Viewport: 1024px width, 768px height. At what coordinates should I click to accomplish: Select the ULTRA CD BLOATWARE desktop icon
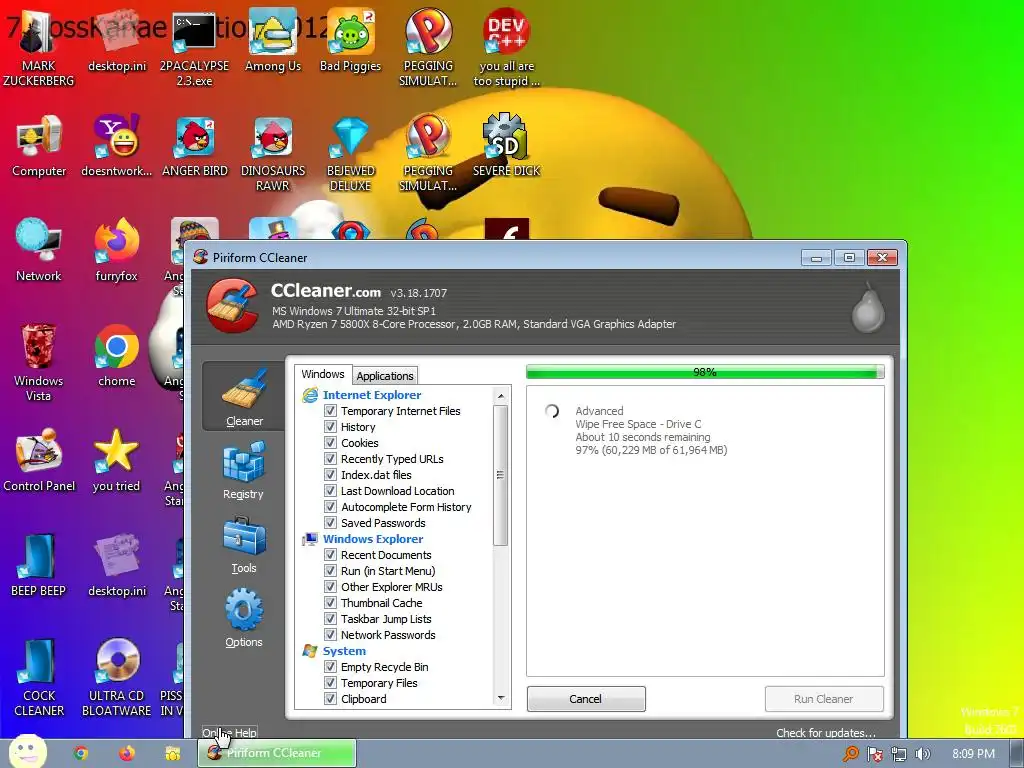point(116,677)
